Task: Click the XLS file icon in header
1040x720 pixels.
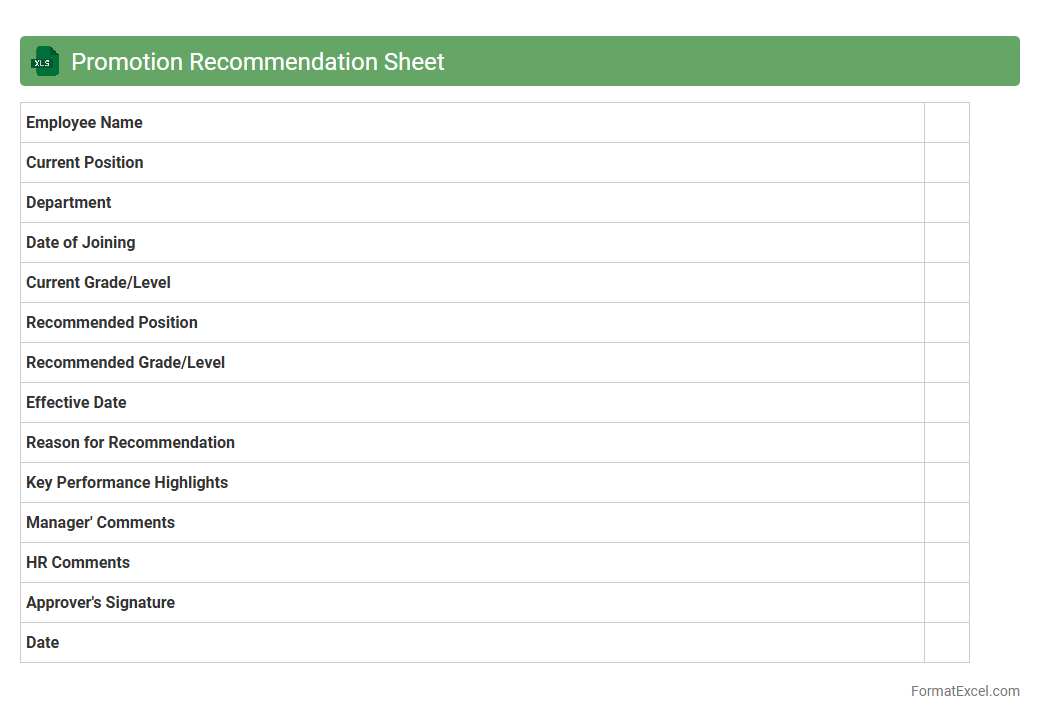Action: click(x=45, y=62)
